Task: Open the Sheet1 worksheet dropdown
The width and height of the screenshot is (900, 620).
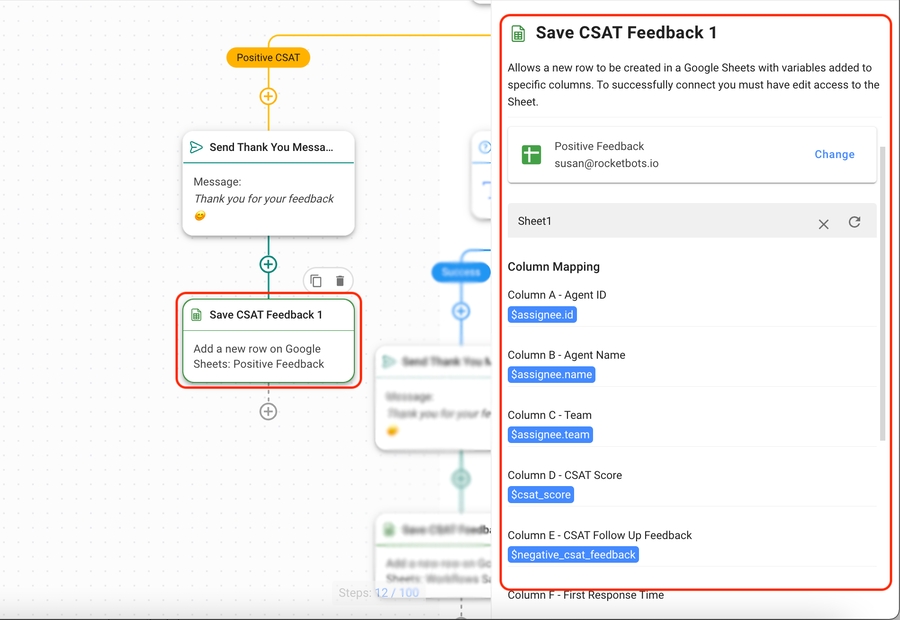Action: click(x=660, y=221)
